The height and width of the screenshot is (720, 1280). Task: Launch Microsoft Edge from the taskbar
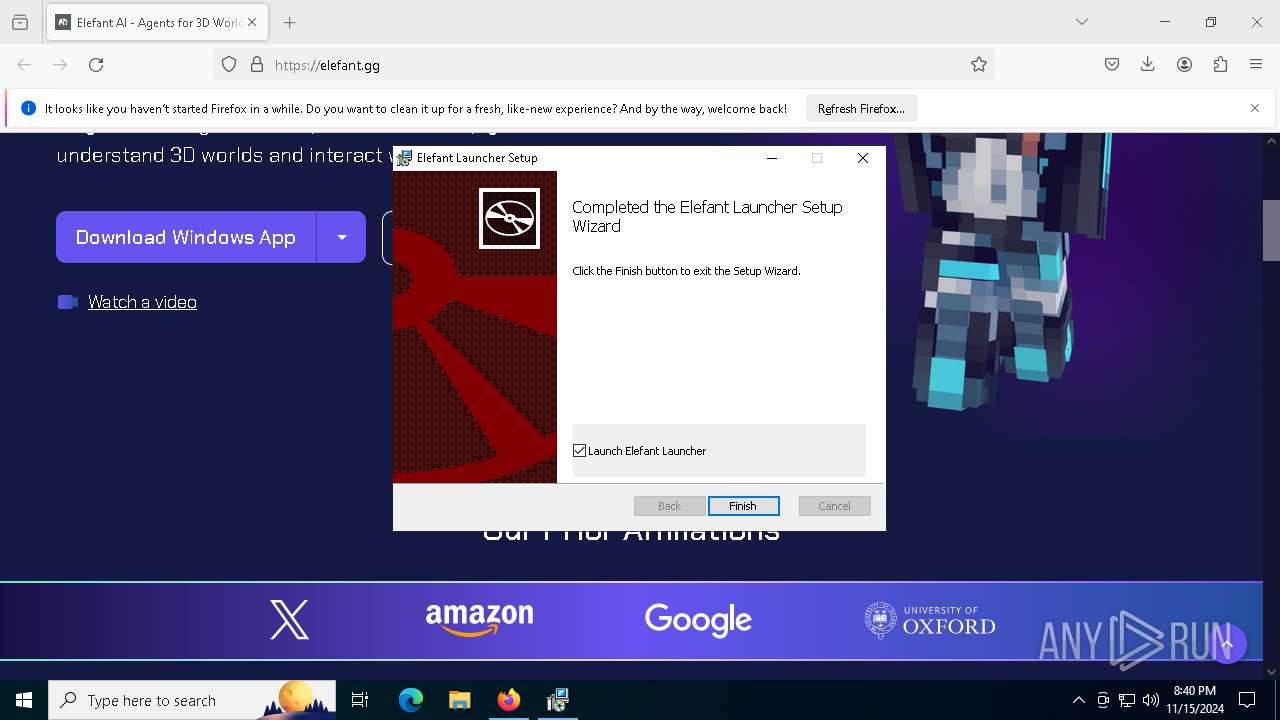pos(411,700)
